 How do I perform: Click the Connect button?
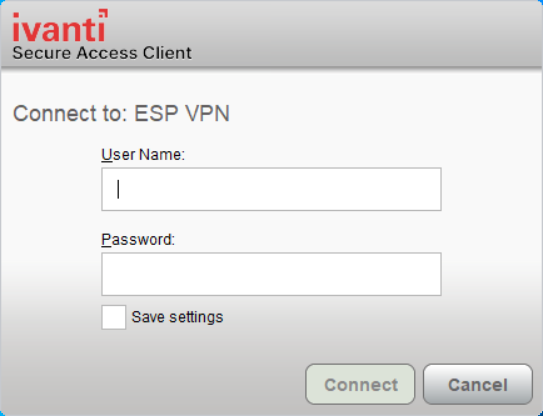click(x=360, y=384)
